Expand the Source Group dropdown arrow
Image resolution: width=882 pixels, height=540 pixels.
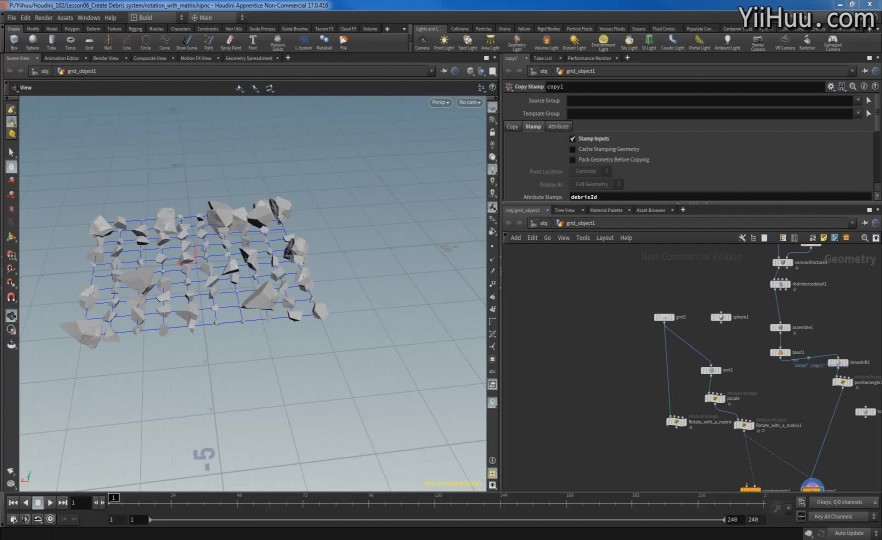[x=858, y=100]
